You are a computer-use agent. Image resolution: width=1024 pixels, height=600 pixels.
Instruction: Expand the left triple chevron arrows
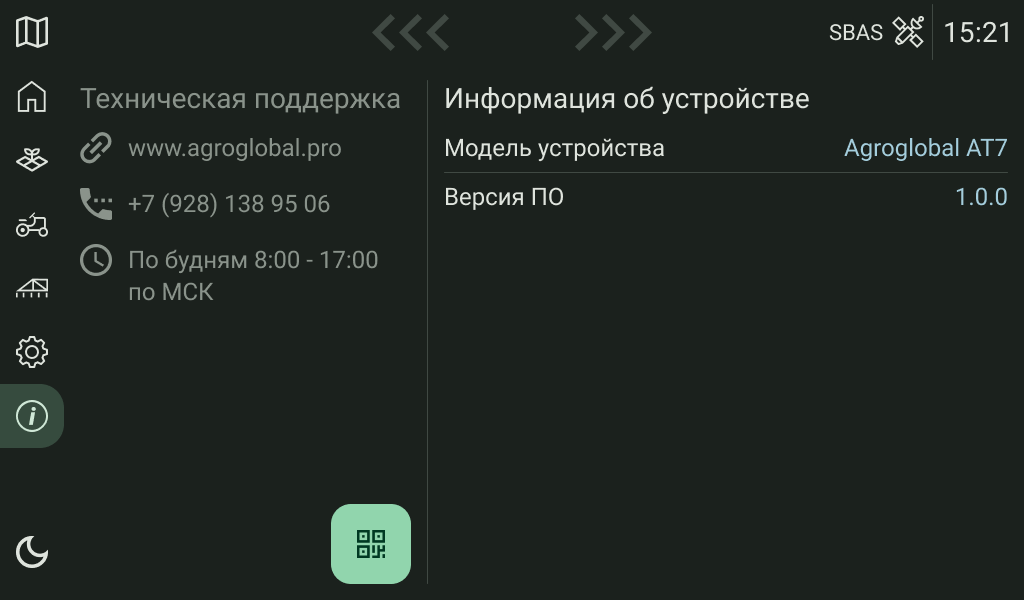coord(411,32)
